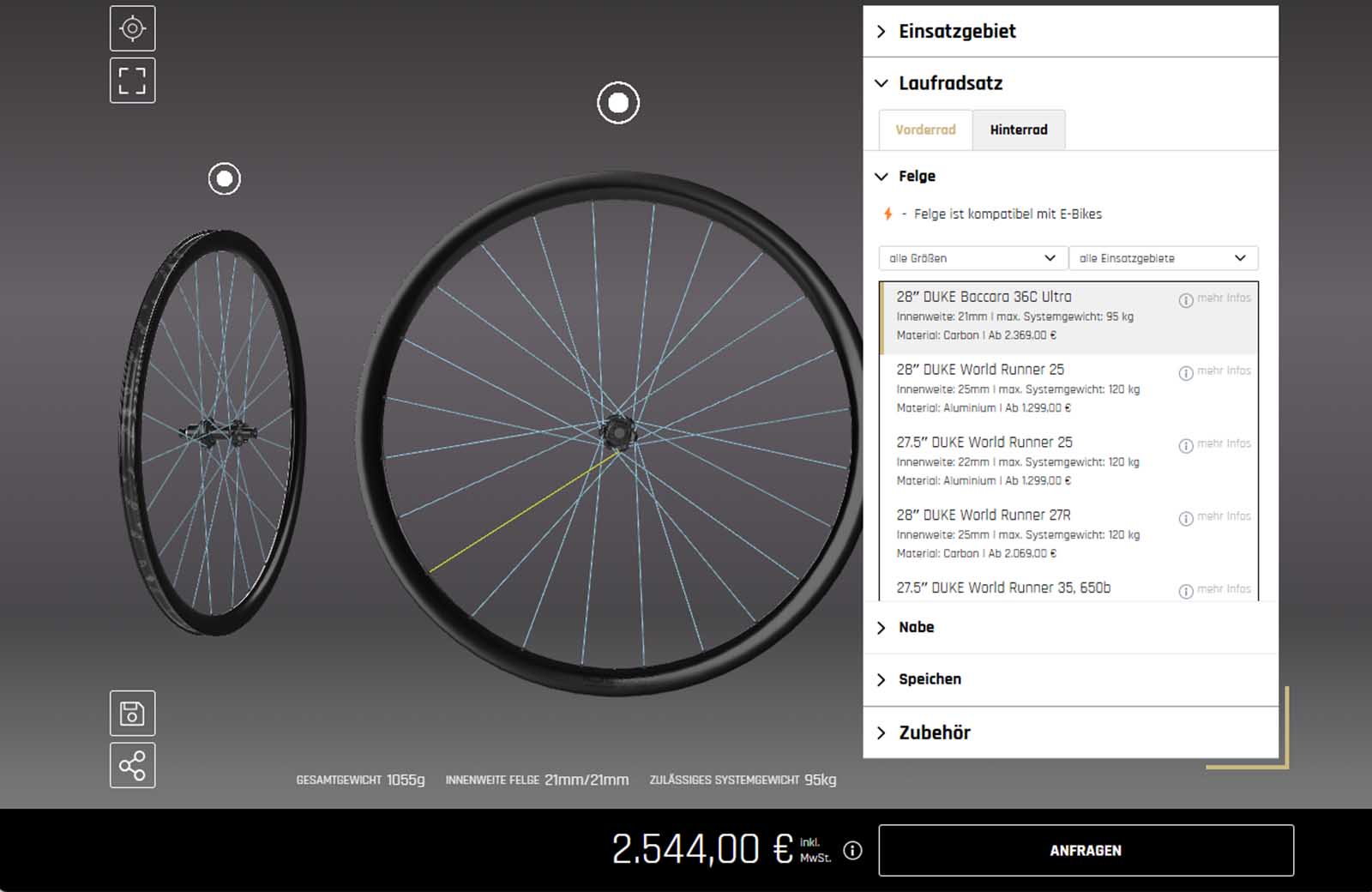Image resolution: width=1372 pixels, height=892 pixels.
Task: Select hotspot marker above the small wheel
Action: pos(225,178)
